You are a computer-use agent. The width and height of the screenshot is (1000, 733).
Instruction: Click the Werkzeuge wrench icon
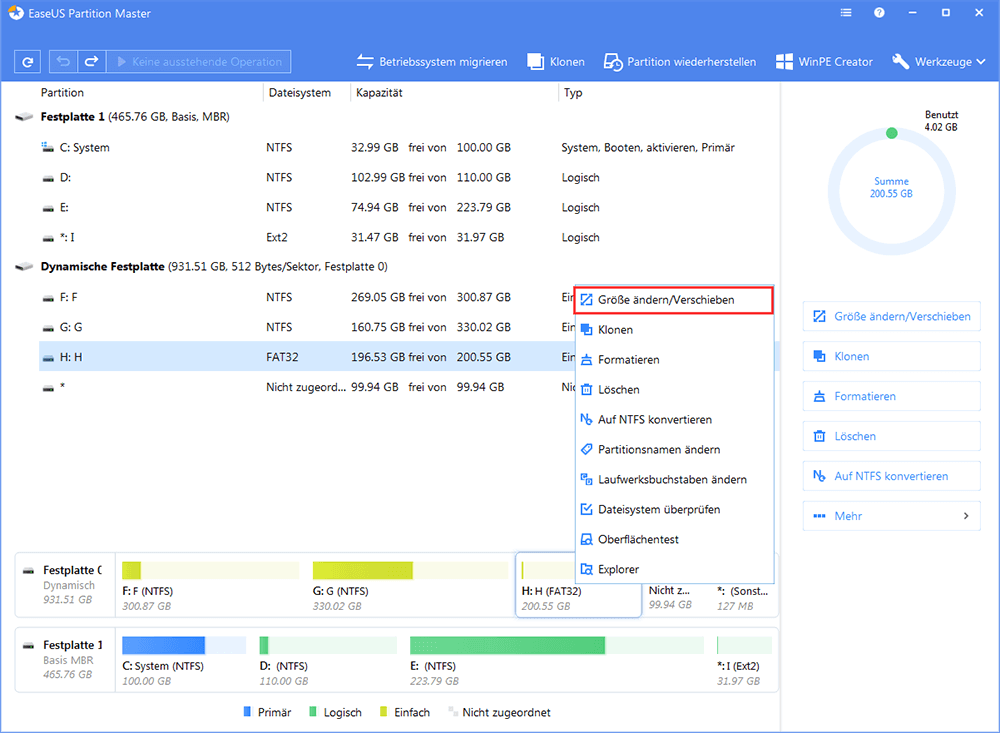pyautogui.click(x=901, y=61)
